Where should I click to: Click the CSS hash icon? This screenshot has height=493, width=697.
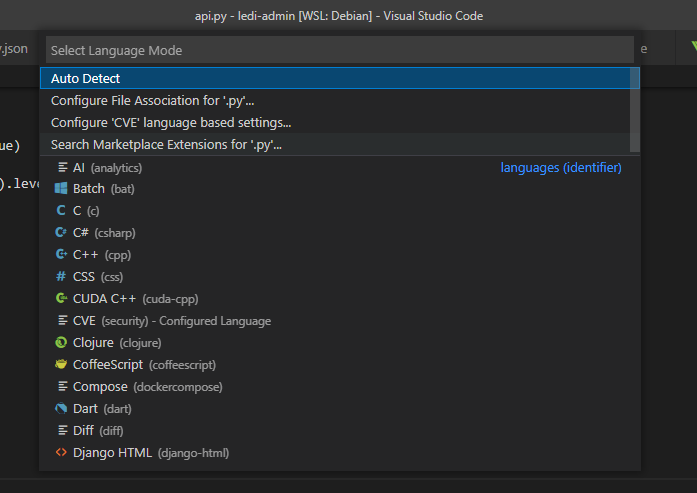[x=62, y=277]
